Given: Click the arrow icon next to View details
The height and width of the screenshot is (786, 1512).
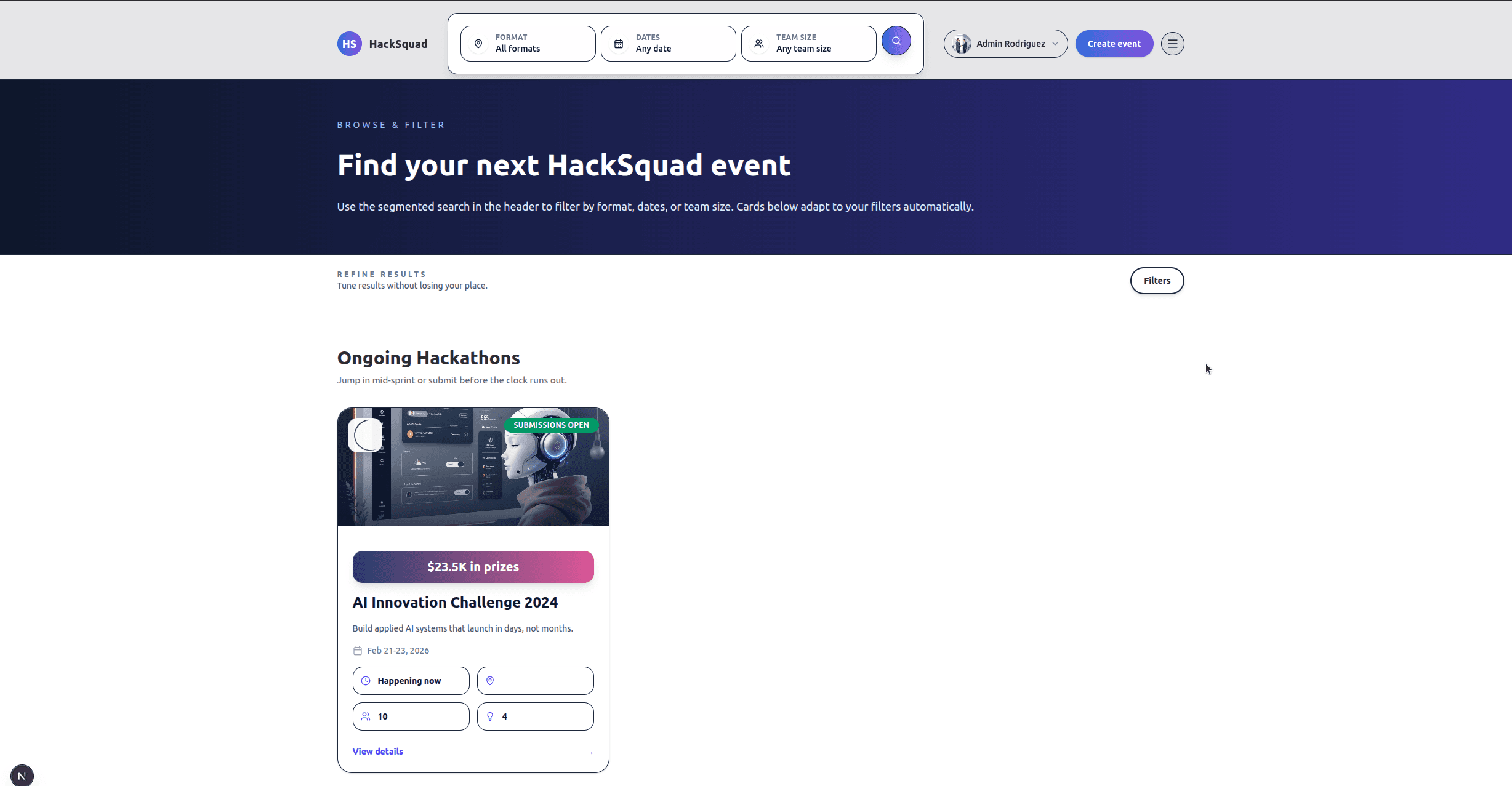Looking at the screenshot, I should pos(590,752).
